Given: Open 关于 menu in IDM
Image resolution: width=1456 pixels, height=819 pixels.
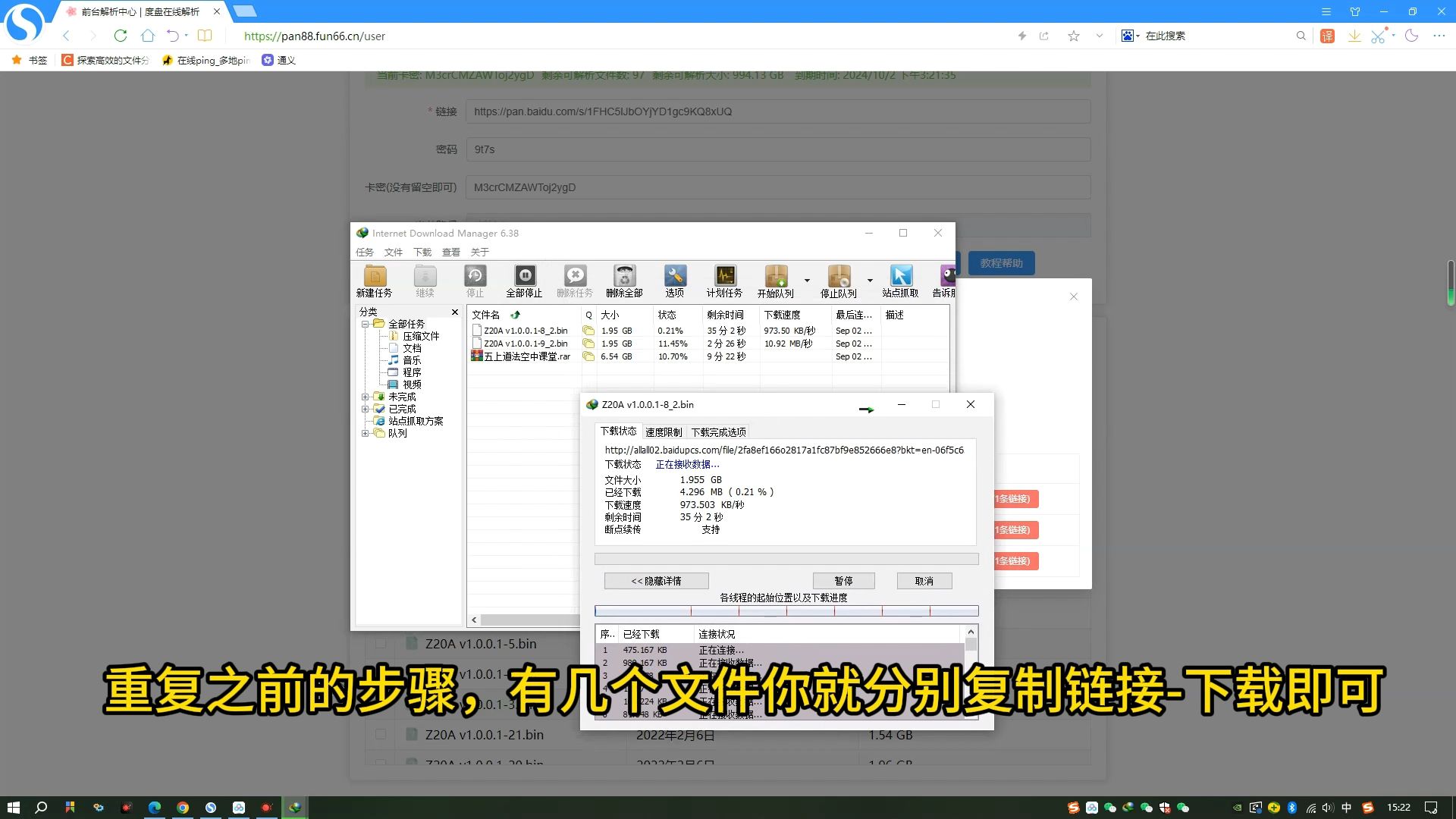Looking at the screenshot, I should [x=480, y=253].
